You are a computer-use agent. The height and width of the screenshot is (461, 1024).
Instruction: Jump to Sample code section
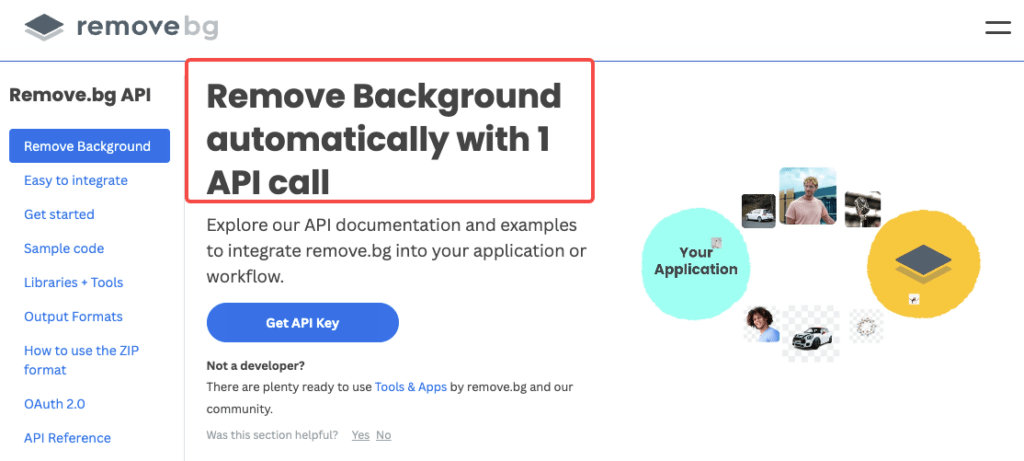click(64, 248)
